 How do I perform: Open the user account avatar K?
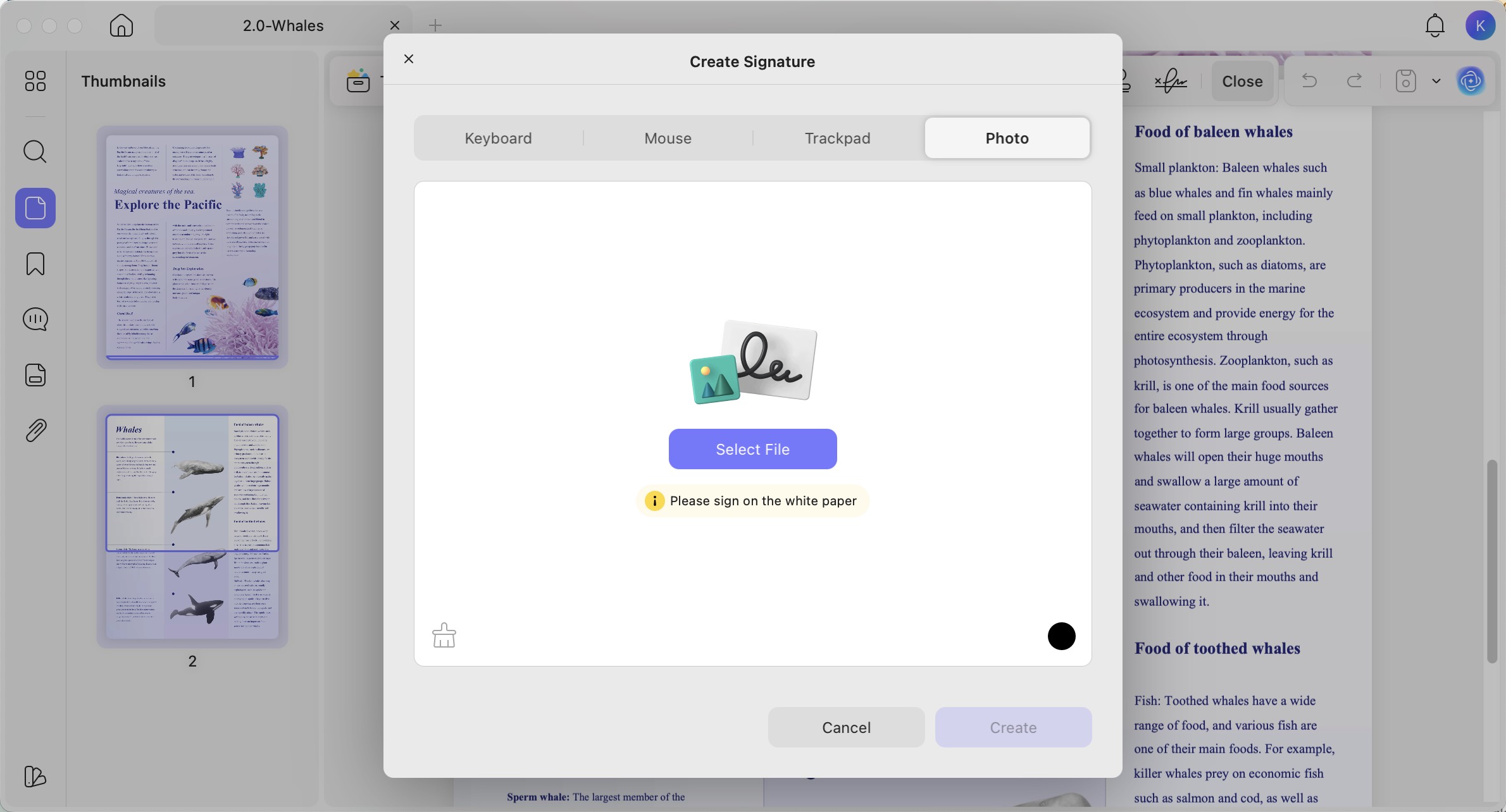click(x=1481, y=25)
